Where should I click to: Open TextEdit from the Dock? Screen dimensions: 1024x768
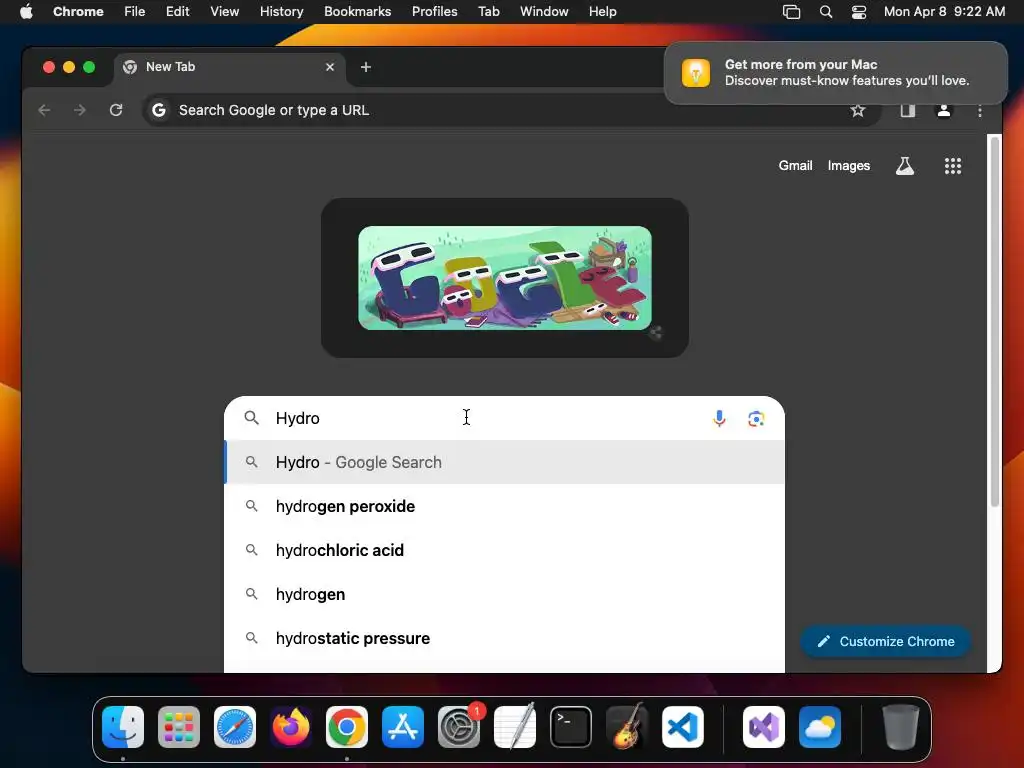(x=515, y=727)
